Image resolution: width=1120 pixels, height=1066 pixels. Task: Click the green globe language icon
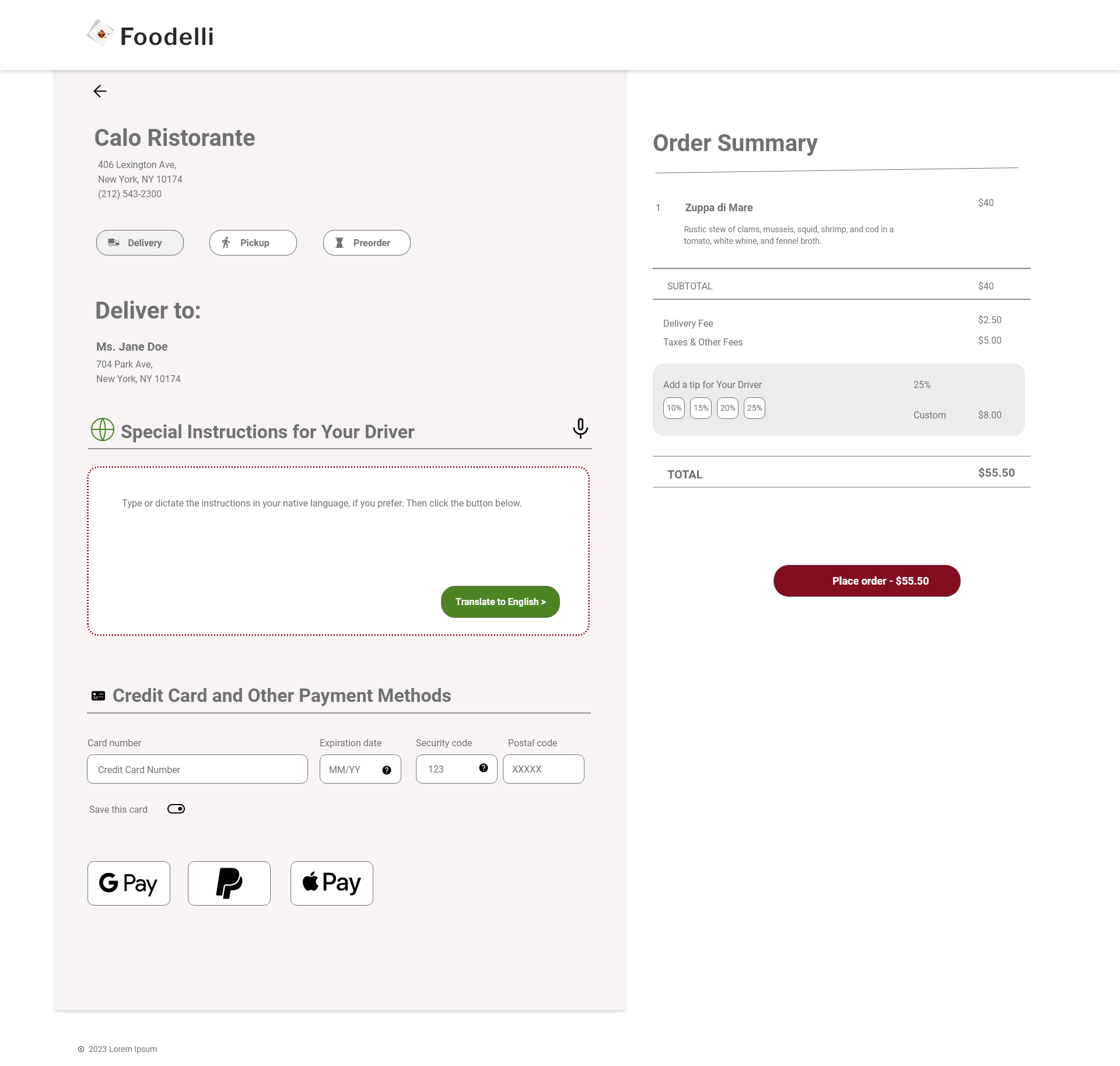(103, 430)
